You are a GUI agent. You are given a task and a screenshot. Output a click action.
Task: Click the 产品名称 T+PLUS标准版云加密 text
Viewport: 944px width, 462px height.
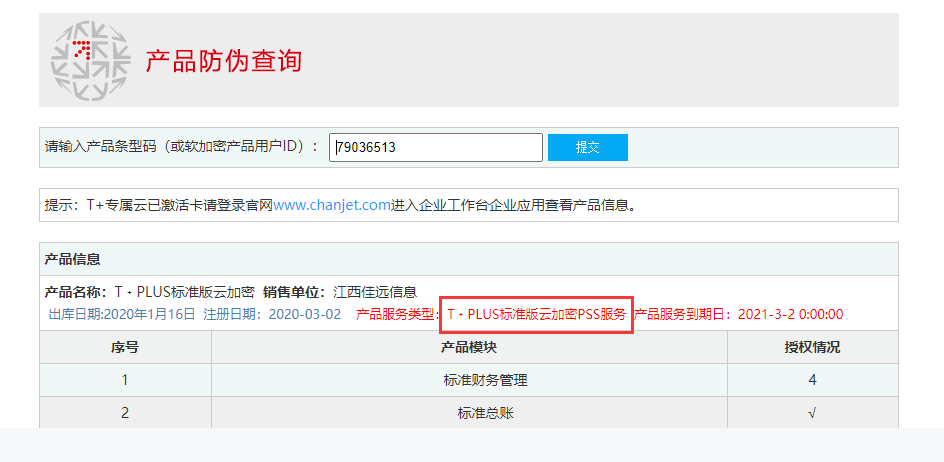[150, 292]
